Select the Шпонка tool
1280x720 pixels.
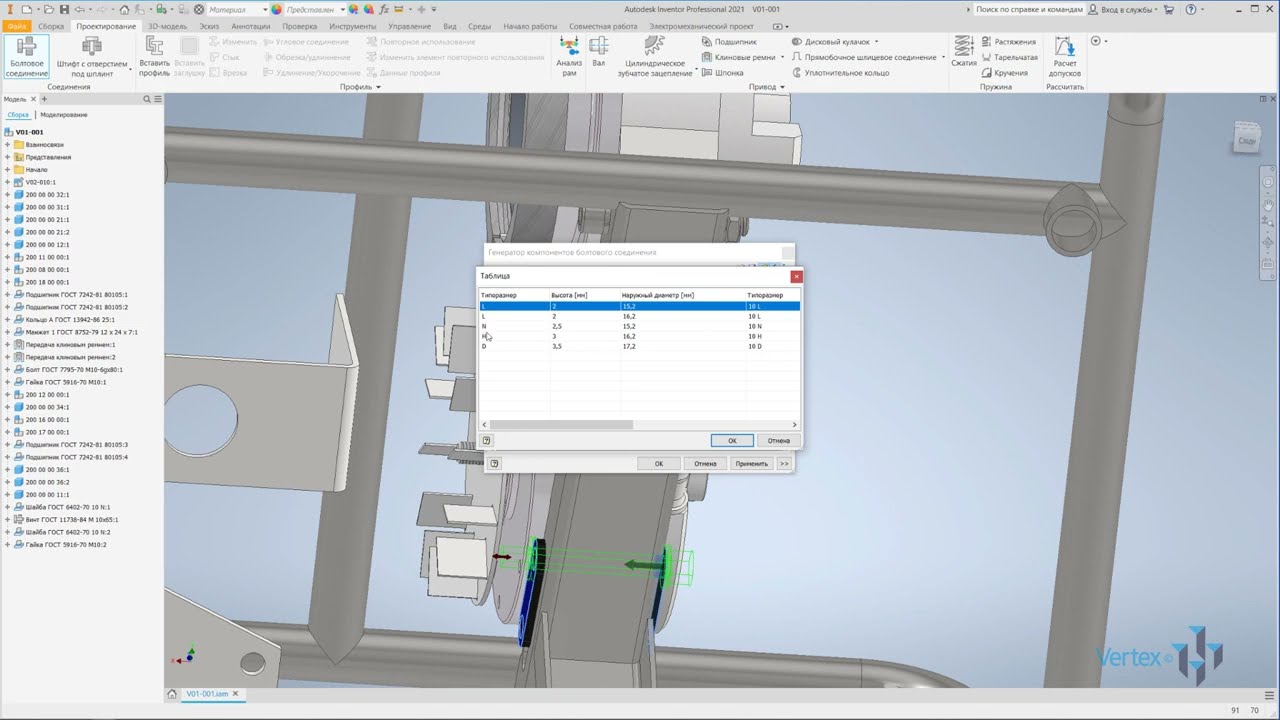[721, 73]
